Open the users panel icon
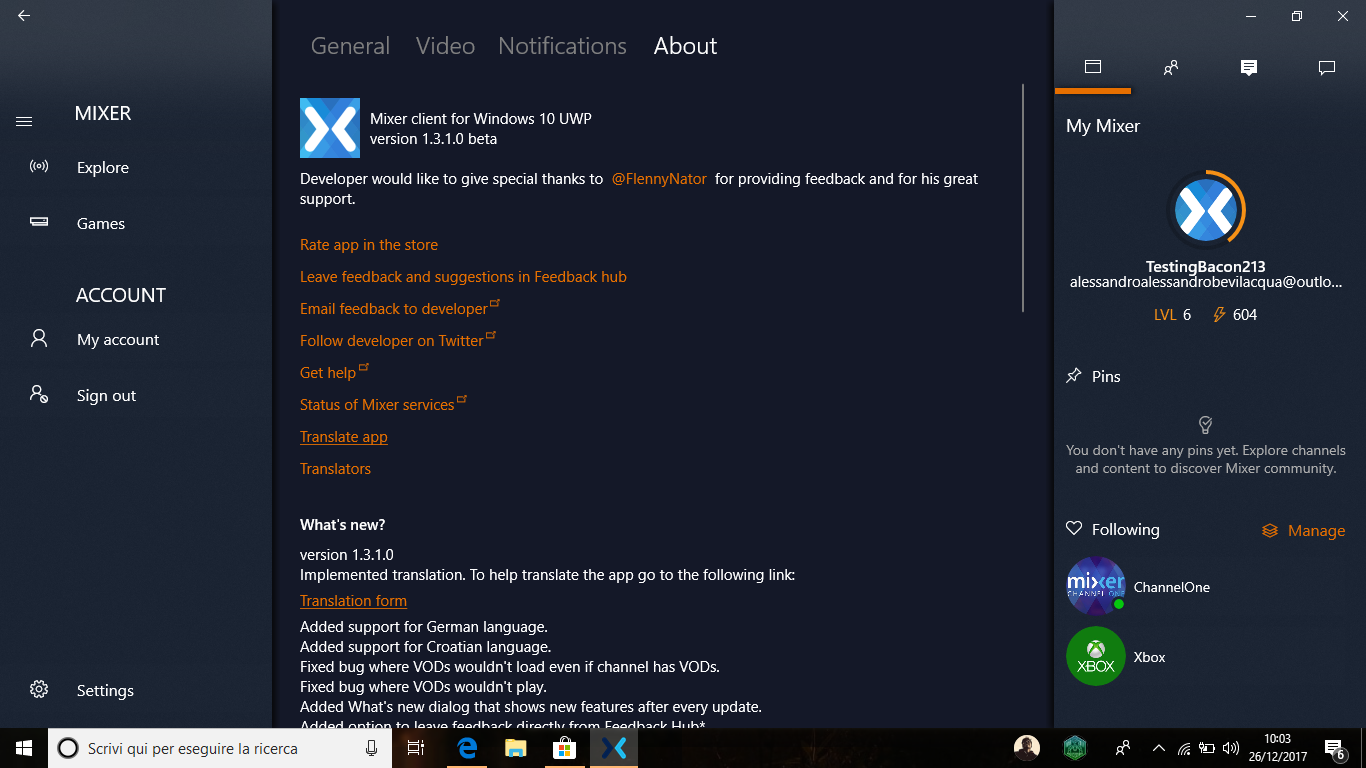1366x768 pixels. (1171, 67)
